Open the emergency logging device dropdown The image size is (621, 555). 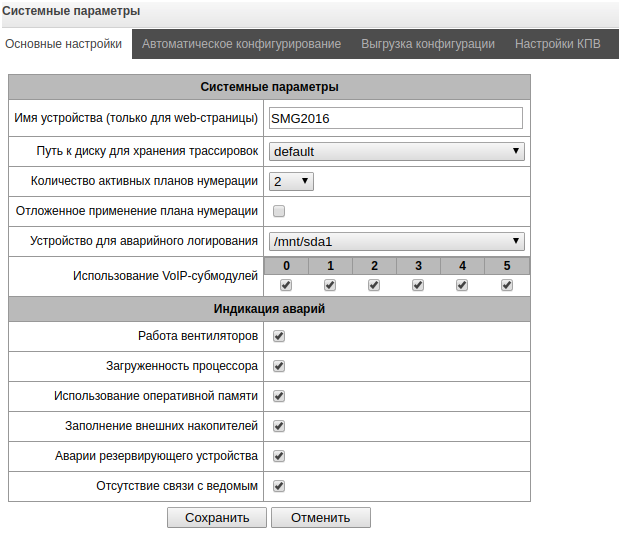pyautogui.click(x=397, y=241)
